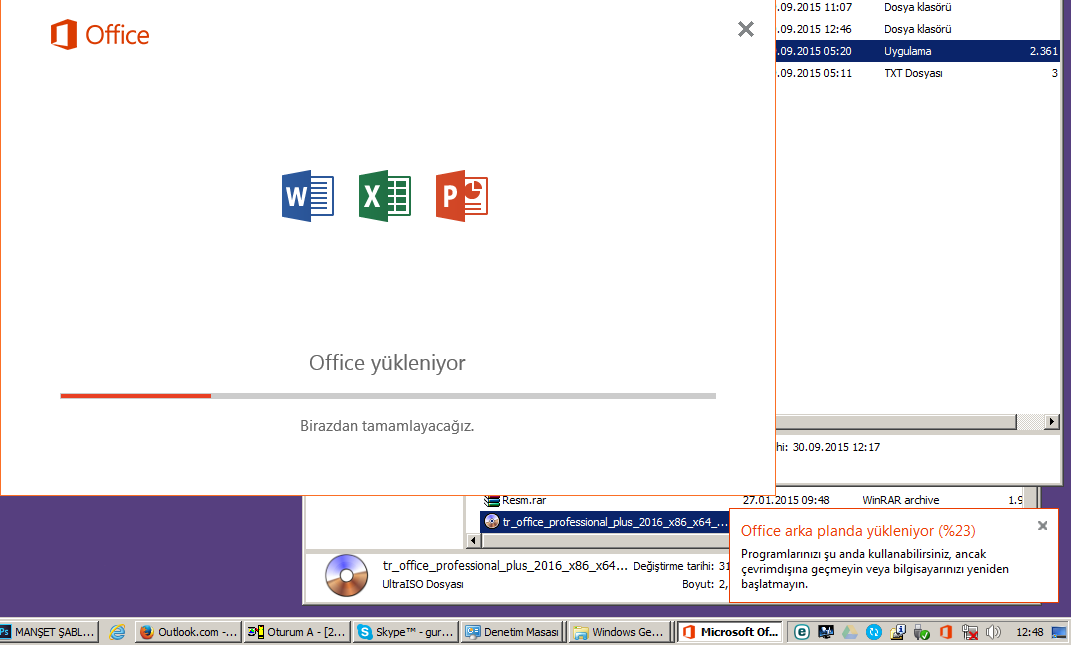Switch to Outlook.com Firefox taskbar button
Image resolution: width=1071 pixels, height=645 pixels.
click(188, 632)
